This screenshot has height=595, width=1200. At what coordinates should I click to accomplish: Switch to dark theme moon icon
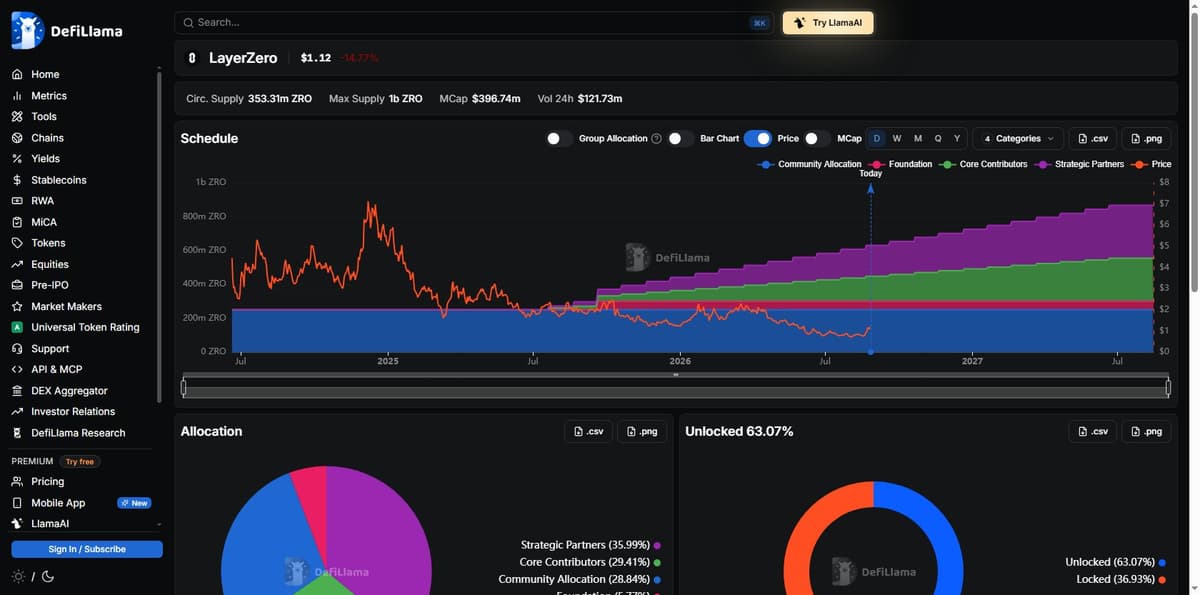click(x=47, y=577)
